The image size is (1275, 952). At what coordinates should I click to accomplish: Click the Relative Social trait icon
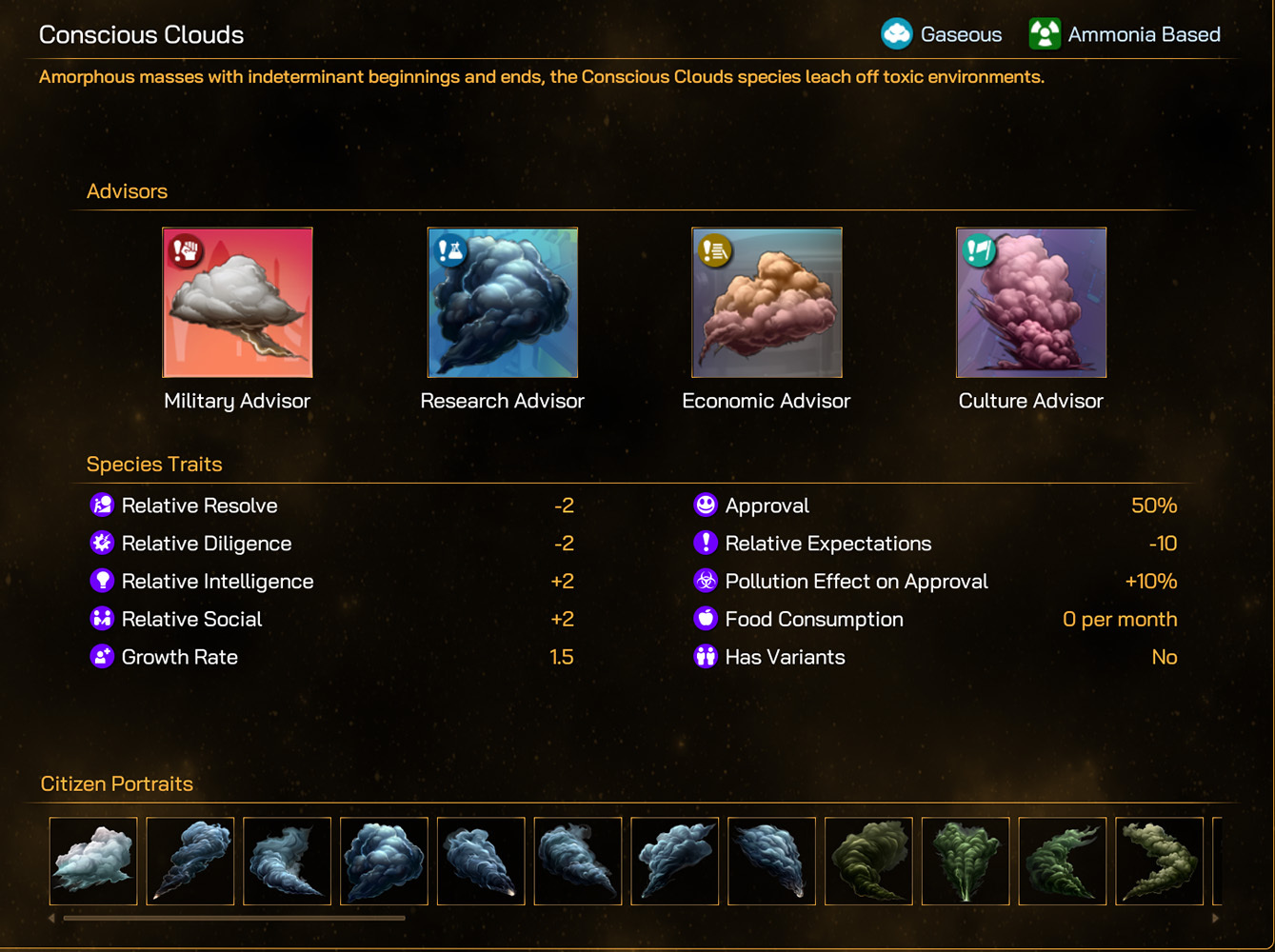point(102,619)
